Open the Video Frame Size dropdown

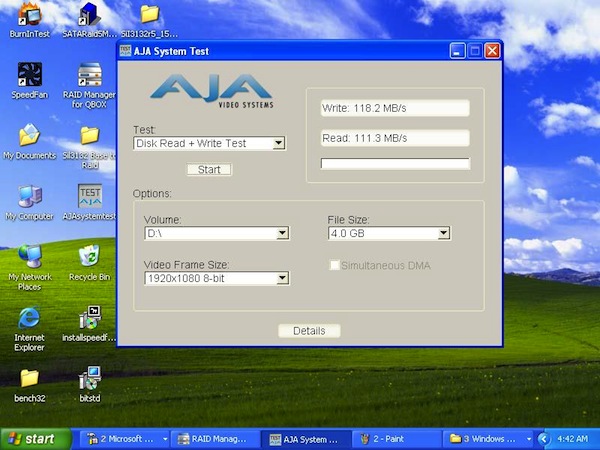tap(282, 278)
